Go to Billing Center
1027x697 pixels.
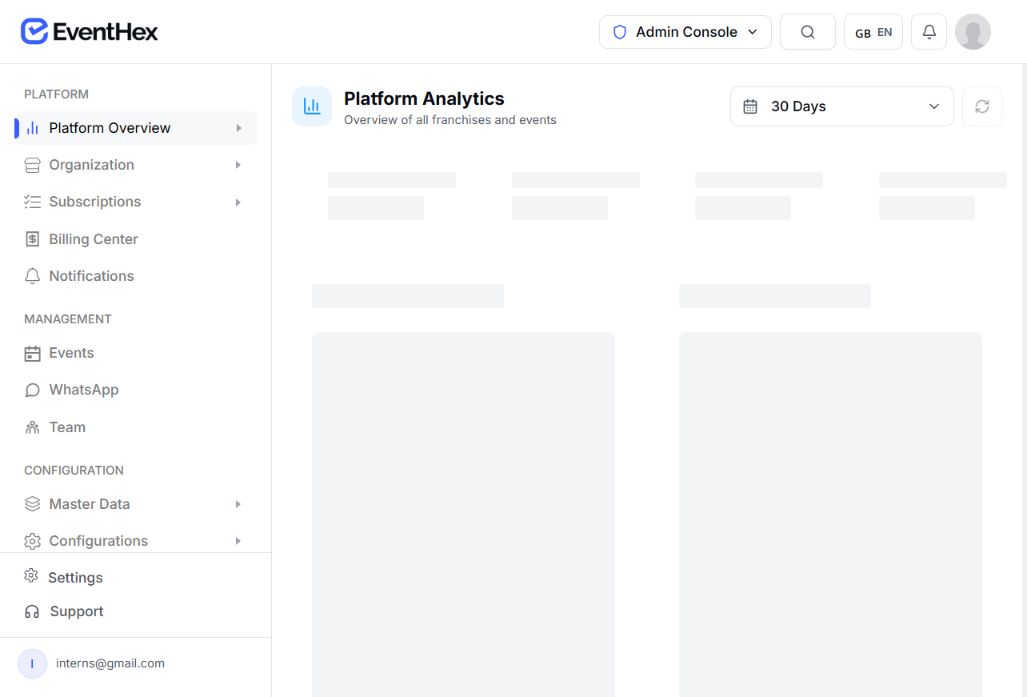[136, 239]
